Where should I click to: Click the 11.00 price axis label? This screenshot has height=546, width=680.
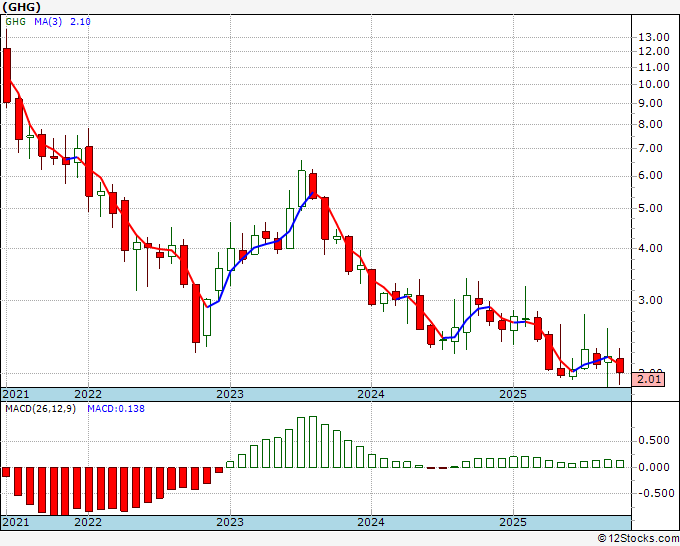coord(654,67)
